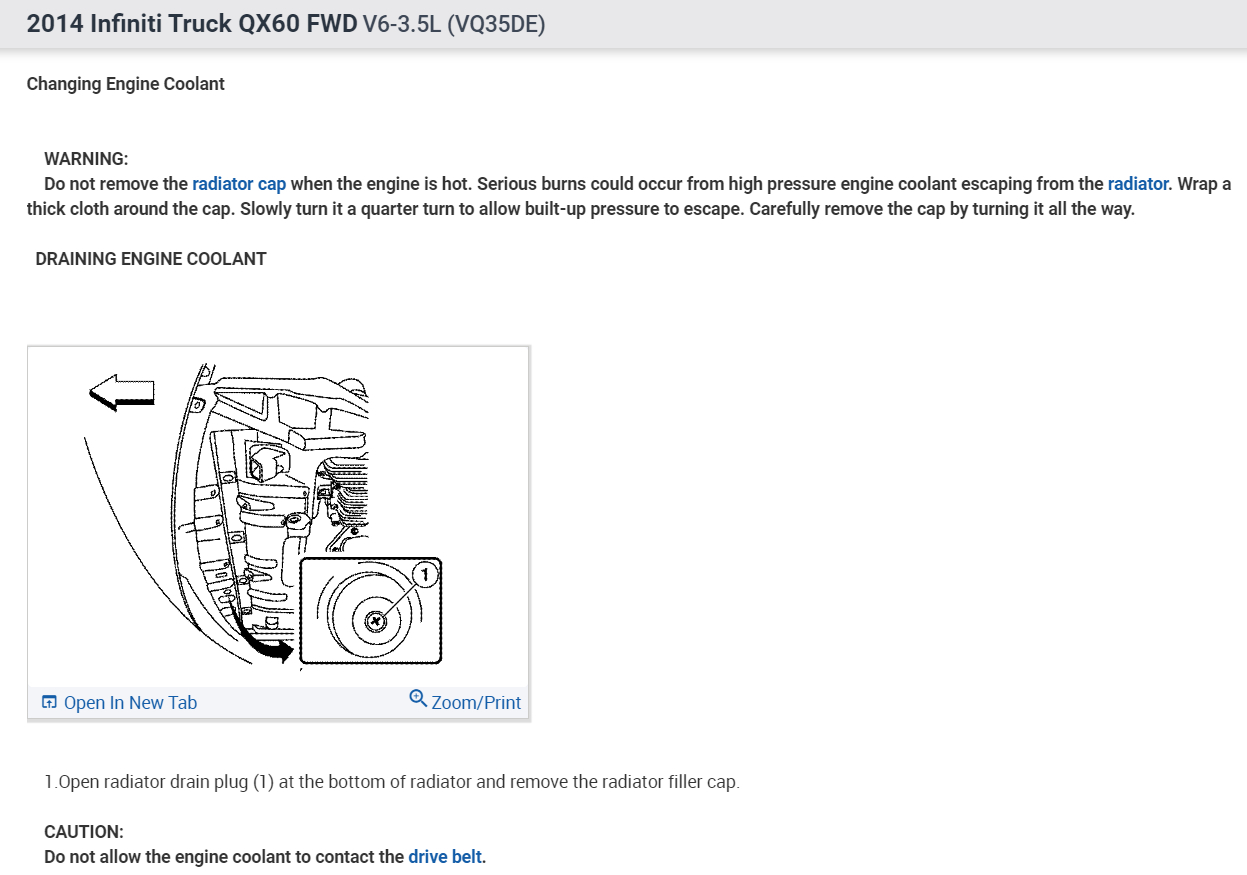The width and height of the screenshot is (1247, 875).
Task: Click the Zoom/Print link
Action: tap(476, 702)
